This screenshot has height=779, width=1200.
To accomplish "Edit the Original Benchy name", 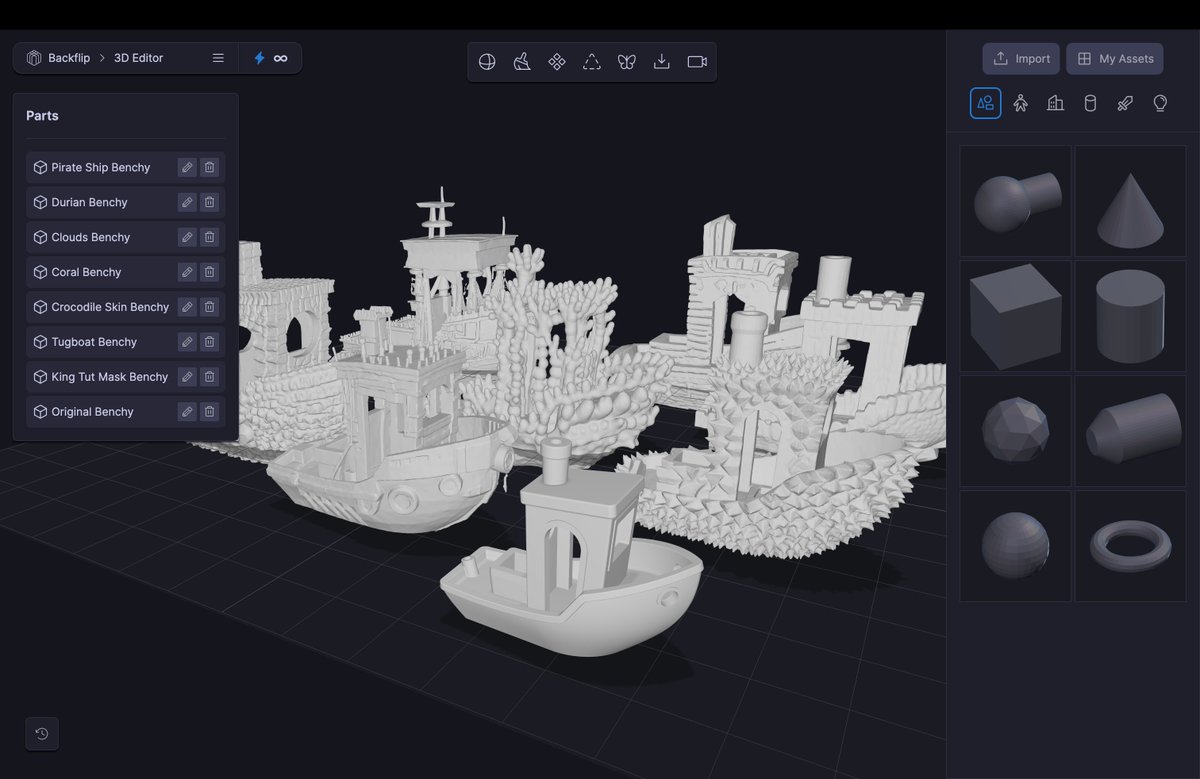I will [187, 412].
